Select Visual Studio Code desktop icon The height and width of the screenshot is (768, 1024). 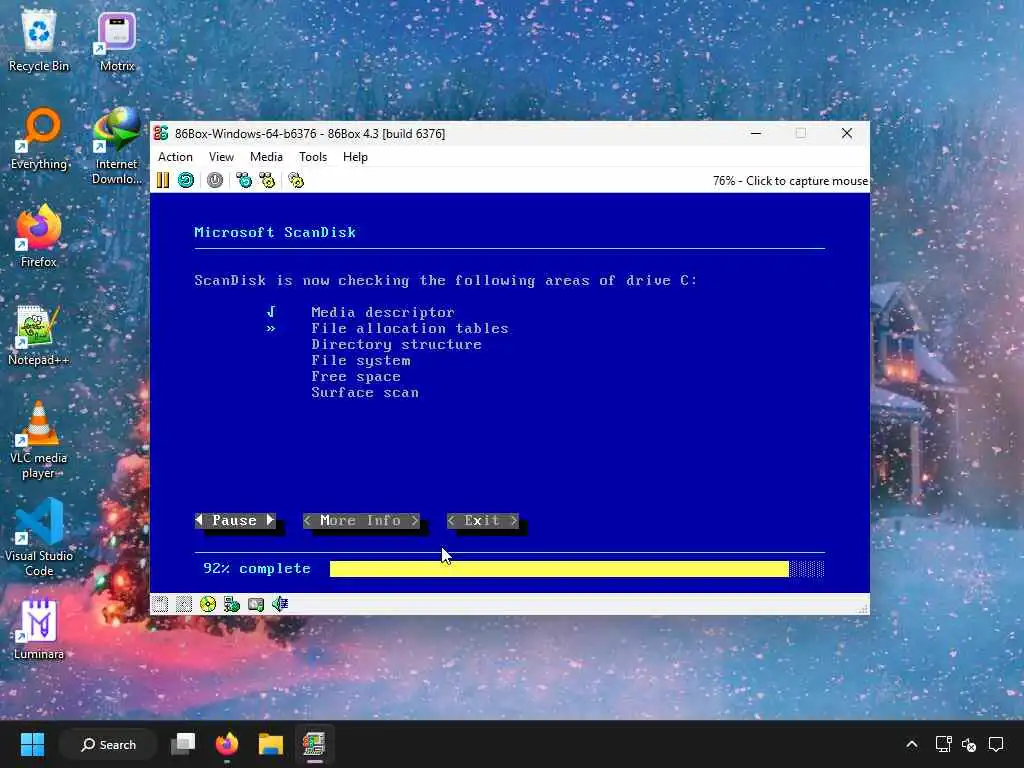coord(39,538)
